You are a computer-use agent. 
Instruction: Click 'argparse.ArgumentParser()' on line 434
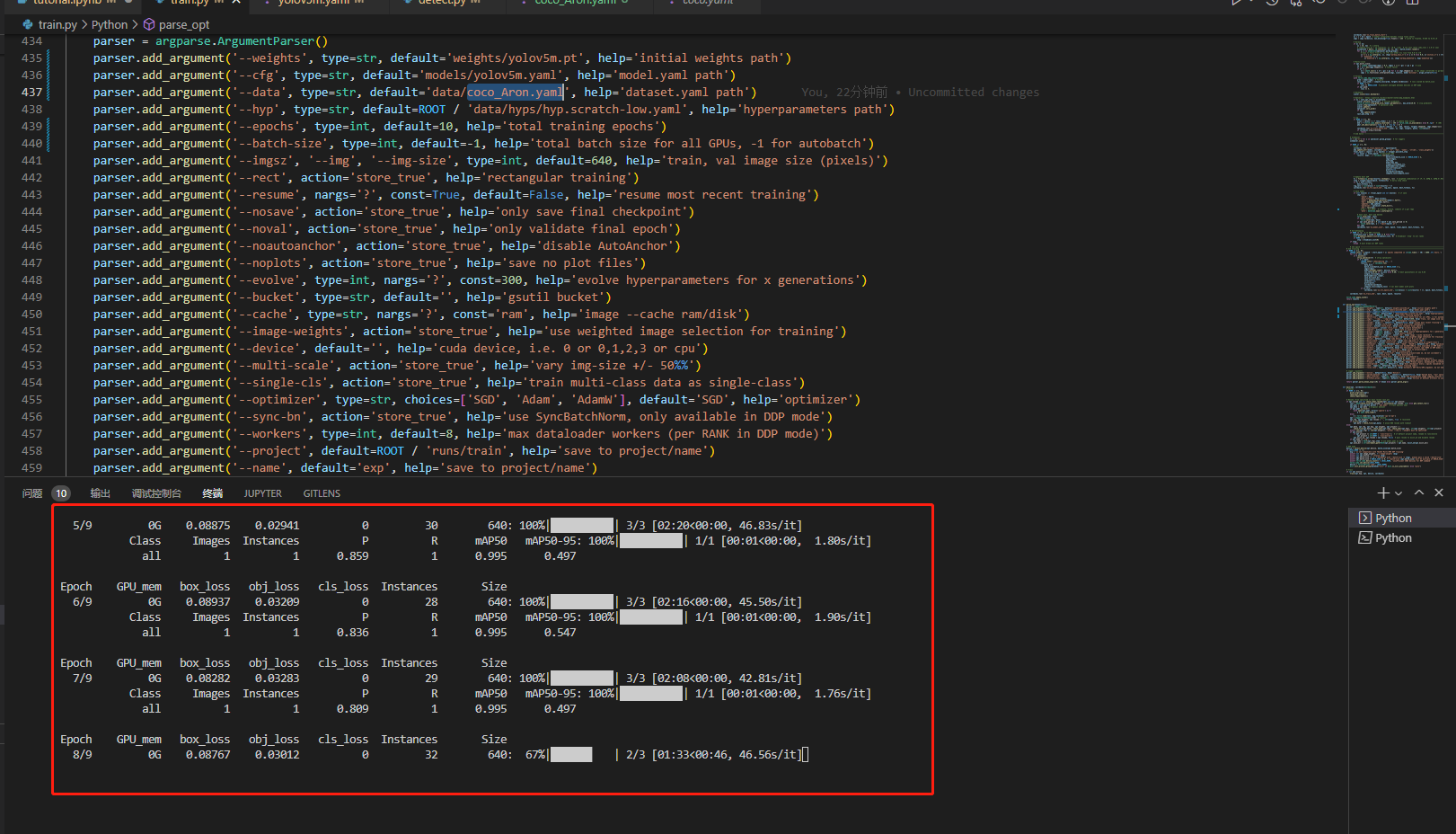(x=242, y=40)
